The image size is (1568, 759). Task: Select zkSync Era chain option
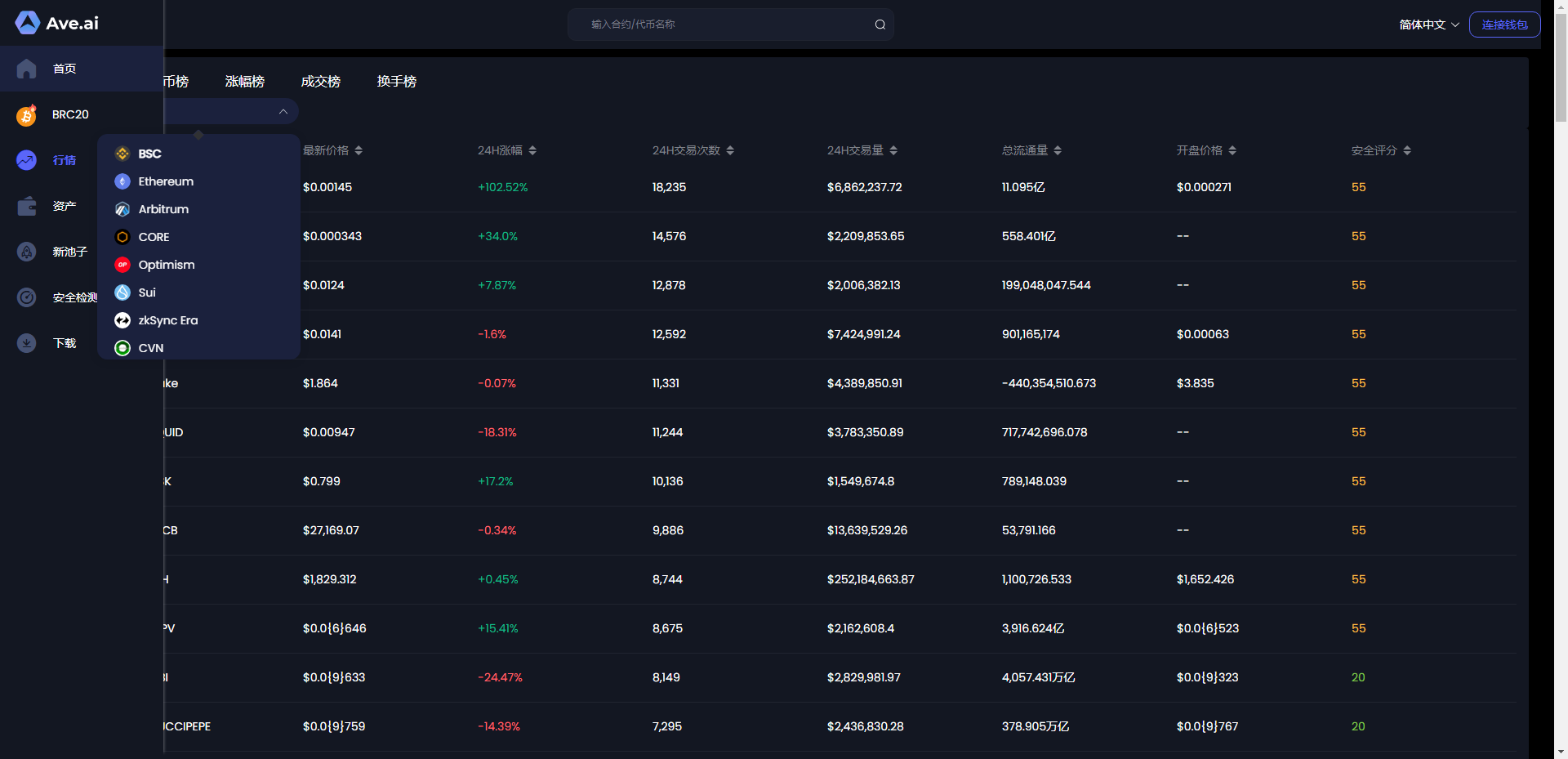pos(167,320)
